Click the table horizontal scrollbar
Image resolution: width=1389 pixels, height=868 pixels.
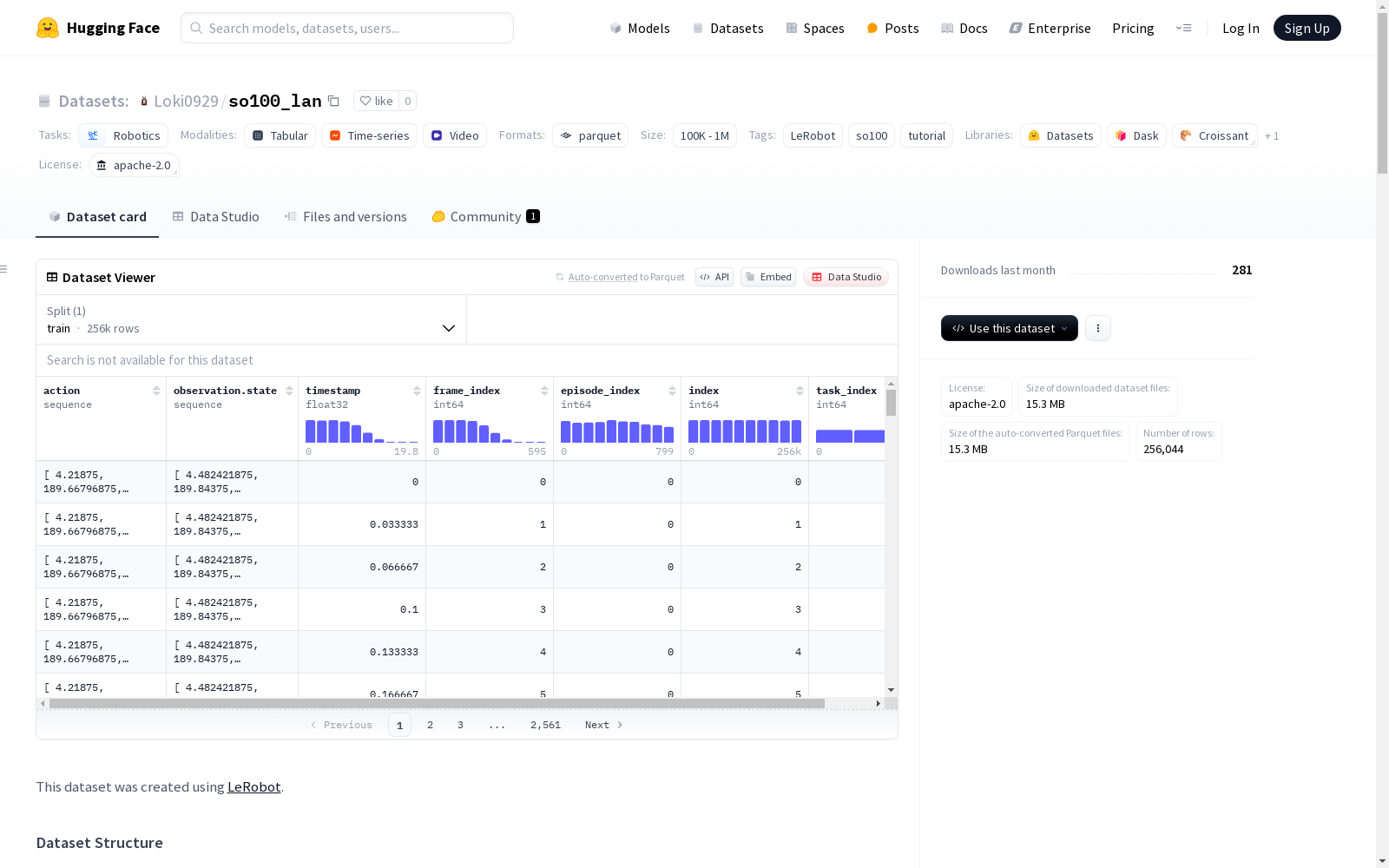pyautogui.click(x=437, y=703)
